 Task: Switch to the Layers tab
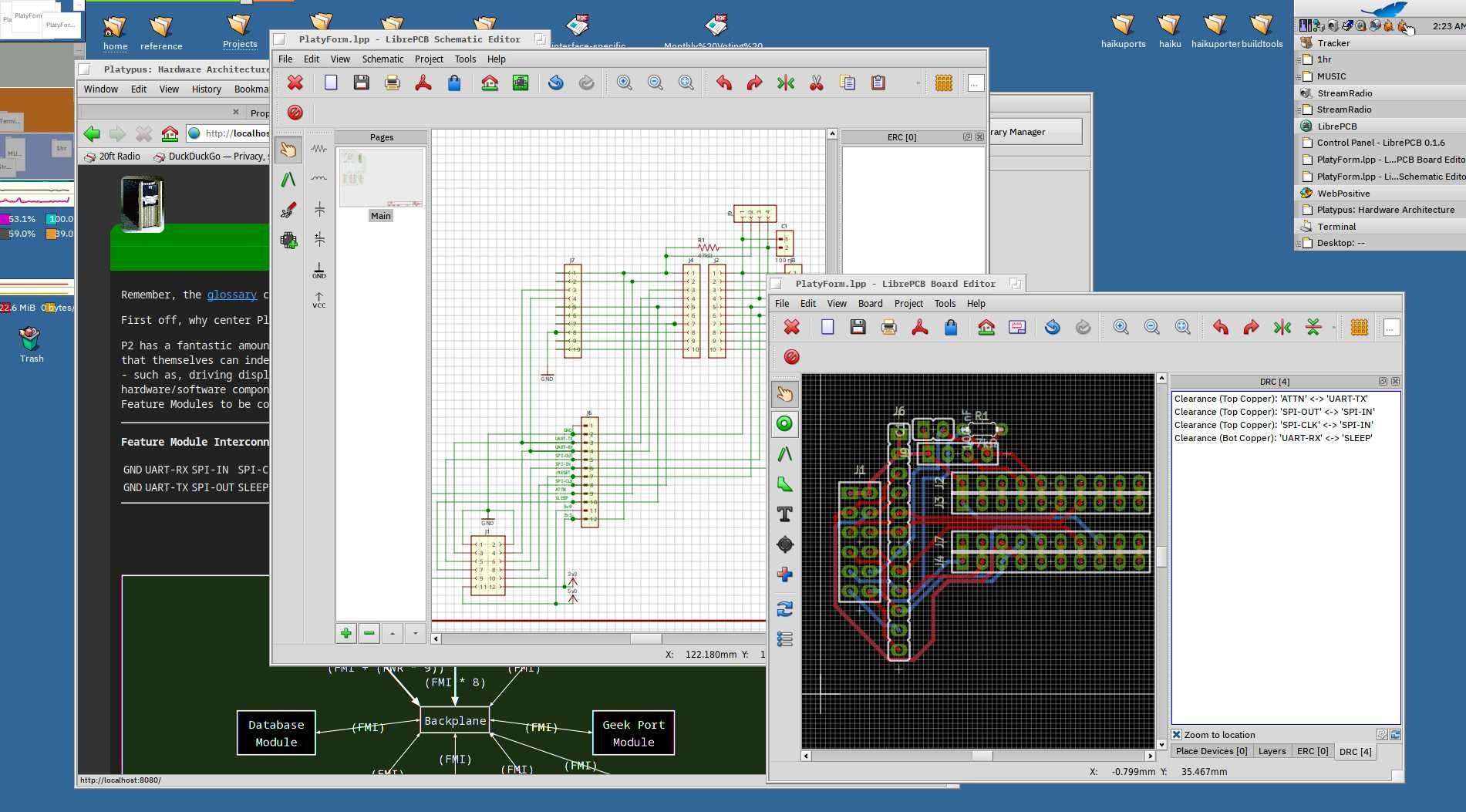[1272, 751]
